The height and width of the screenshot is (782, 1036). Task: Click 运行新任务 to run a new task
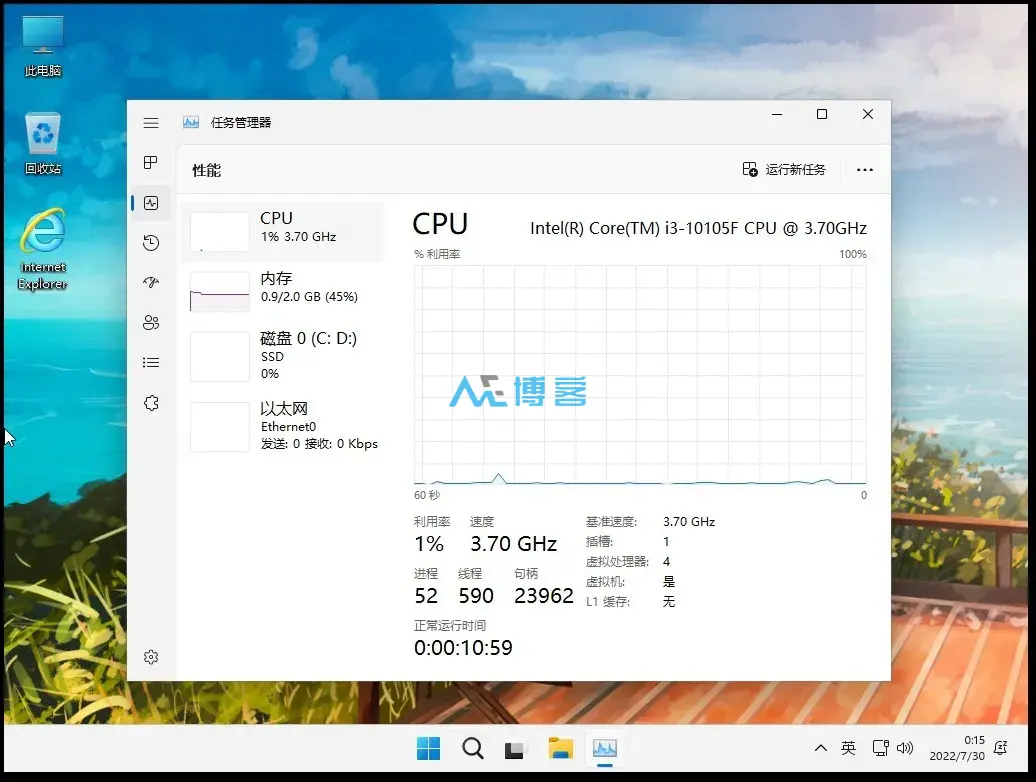785,170
